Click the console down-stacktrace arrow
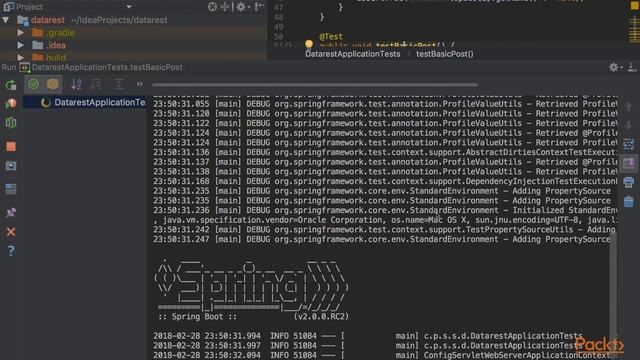 pos(629,125)
